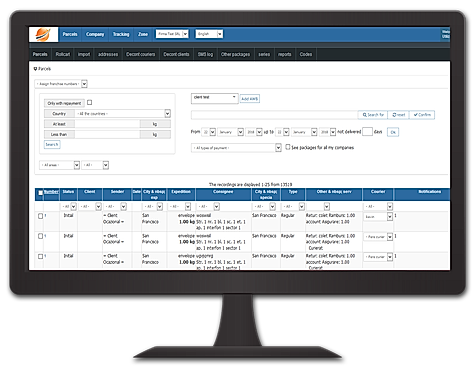This screenshot has height=368, width=475.
Task: Open the English language dropdown
Action: [x=209, y=34]
